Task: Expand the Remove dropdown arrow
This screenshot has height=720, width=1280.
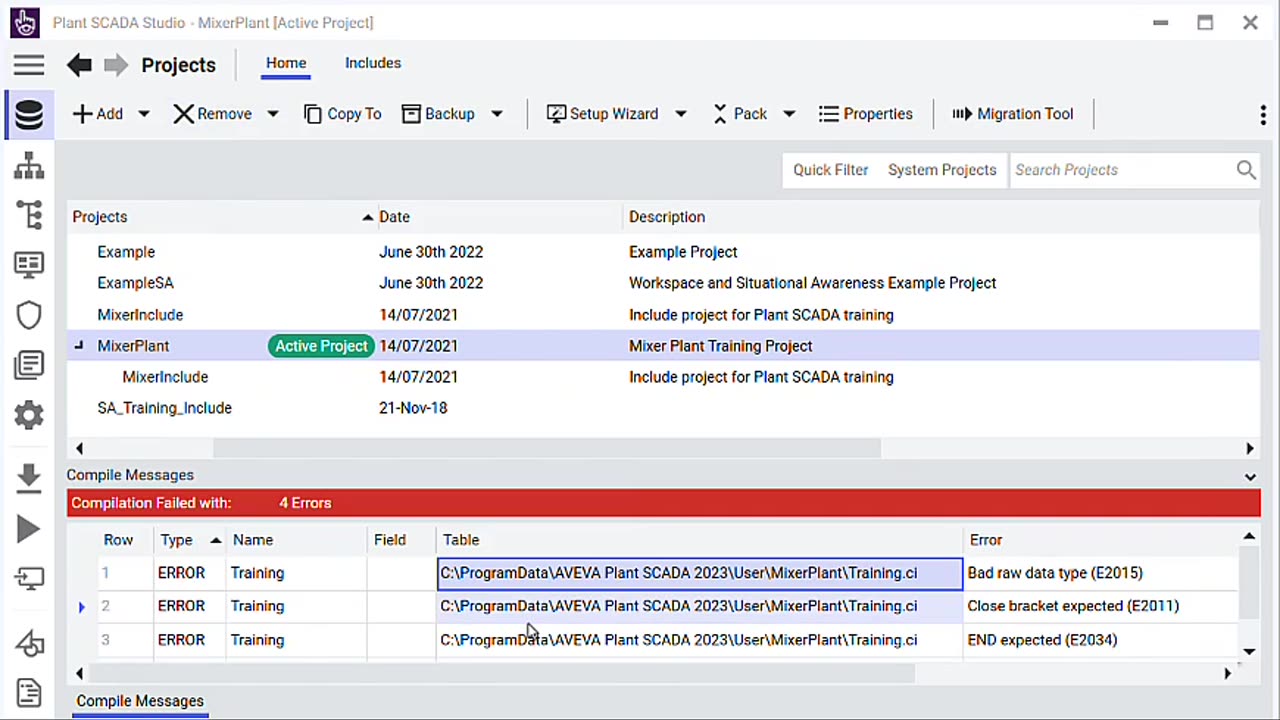Action: [x=272, y=114]
